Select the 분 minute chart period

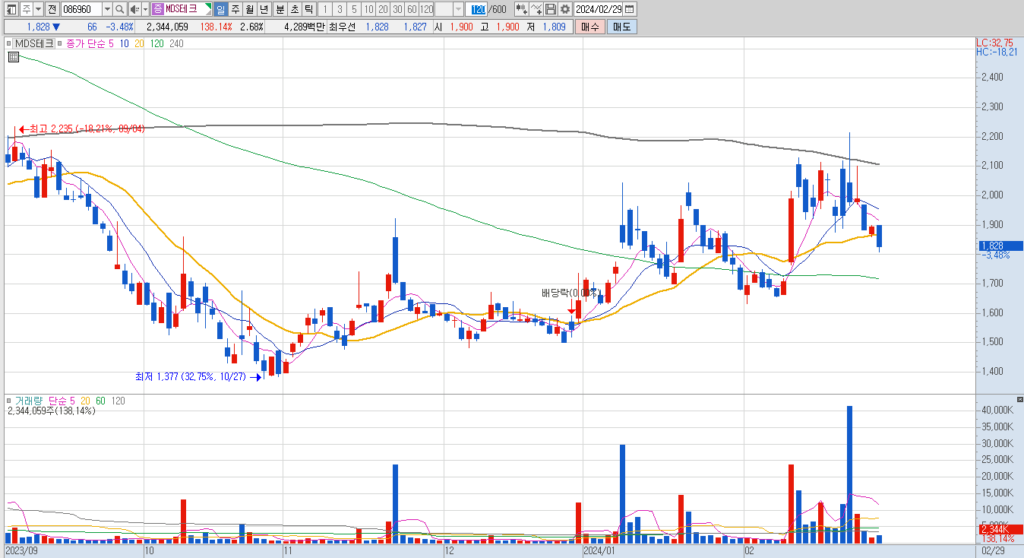tap(280, 9)
